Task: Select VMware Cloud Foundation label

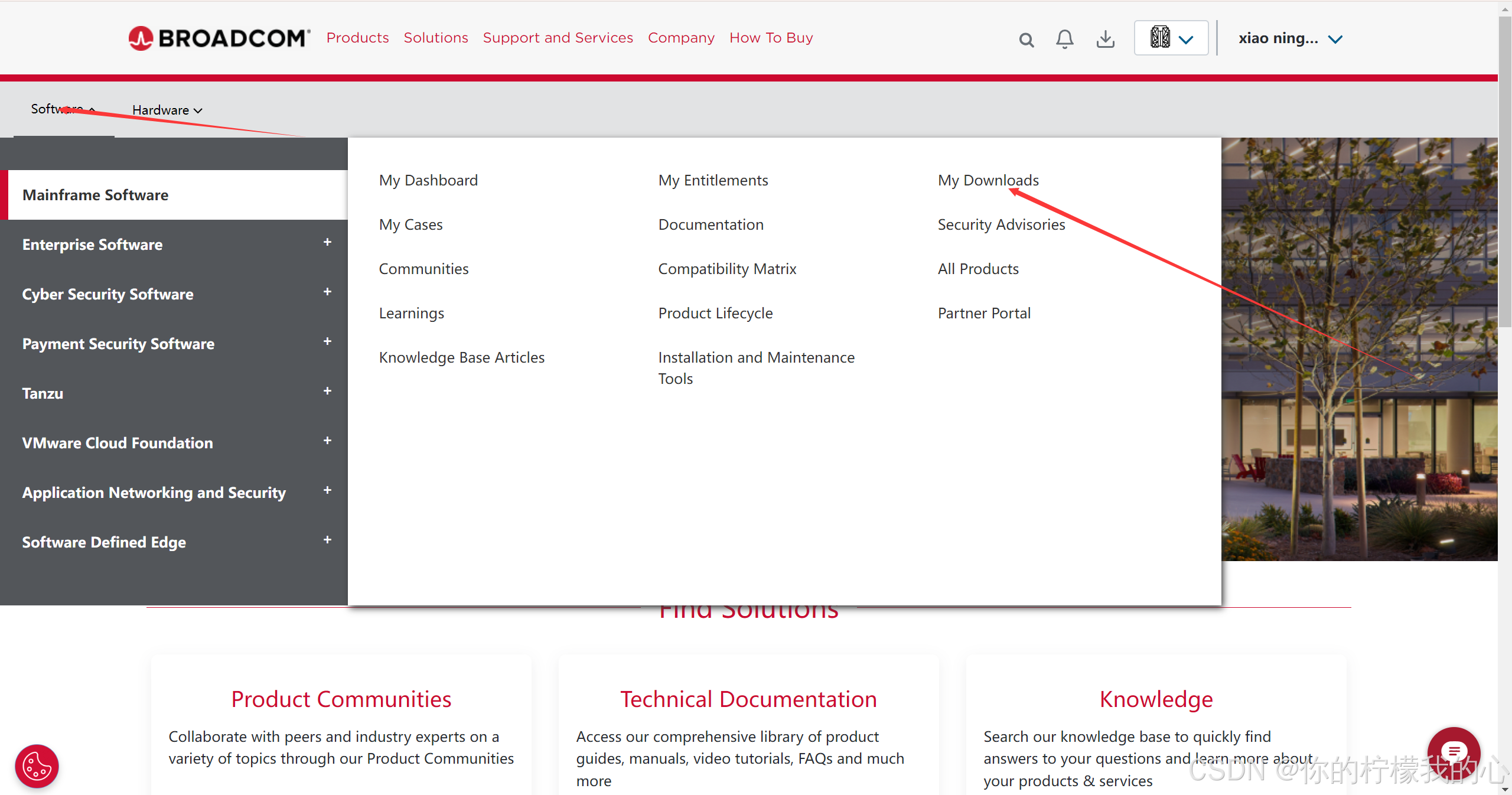Action: [118, 443]
